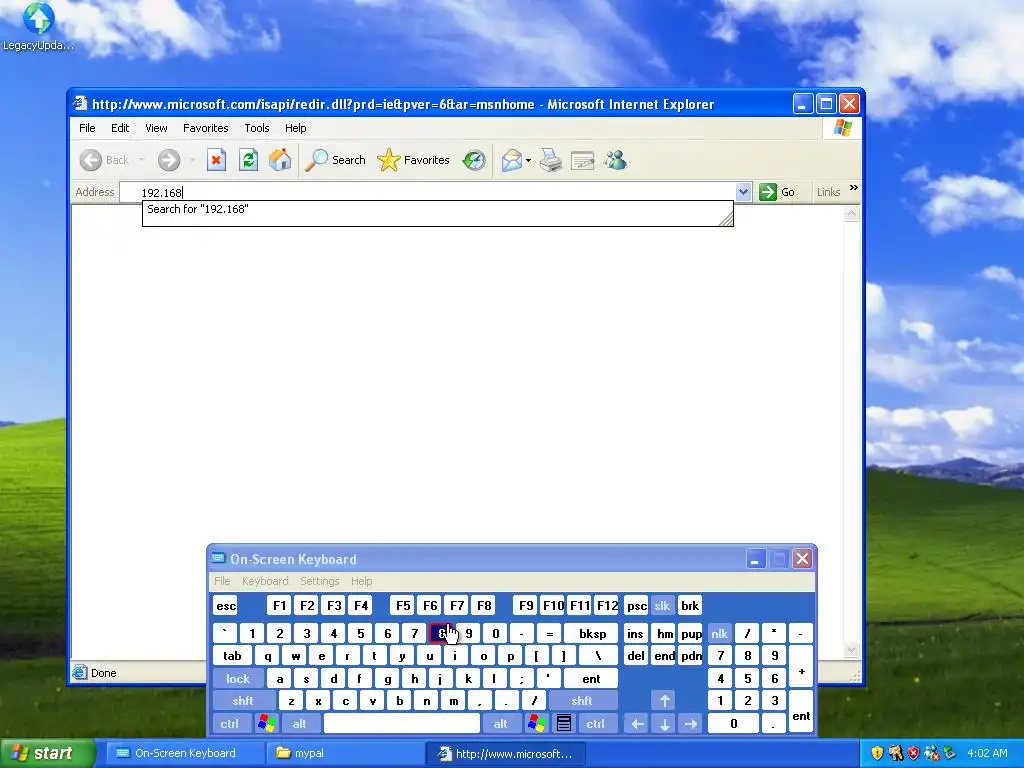Click the main ent key beside apostrophe
Viewport: 1024px width, 768px height.
click(591, 679)
